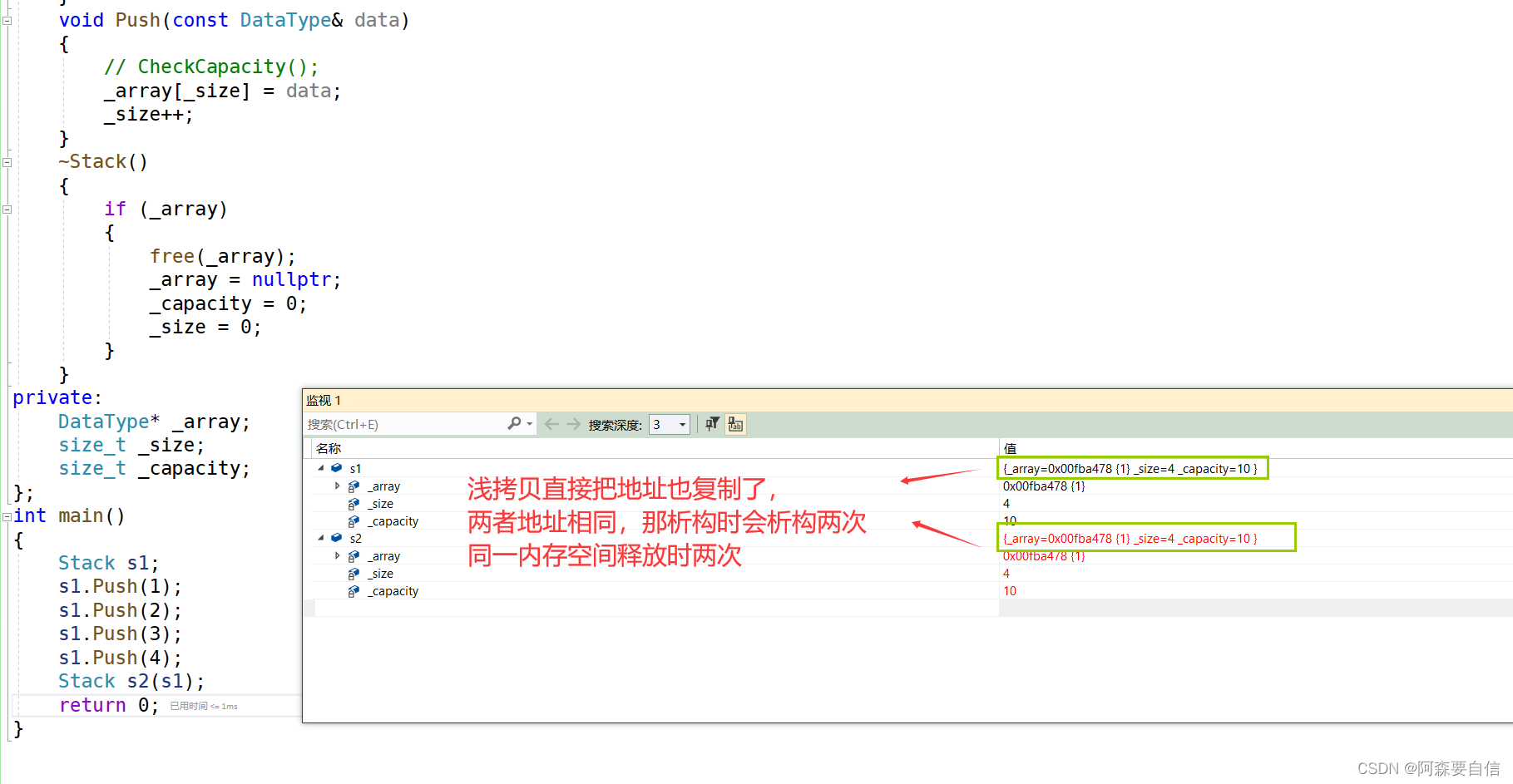This screenshot has width=1513, height=784.
Task: Expand the _array member under s2
Action: 337,555
